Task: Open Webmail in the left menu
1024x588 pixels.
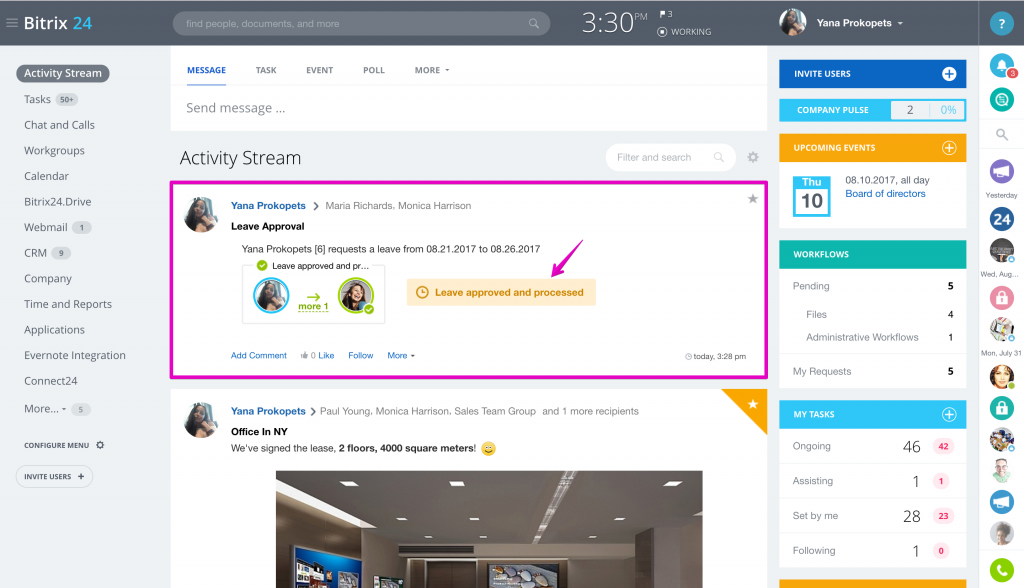Action: [x=46, y=227]
